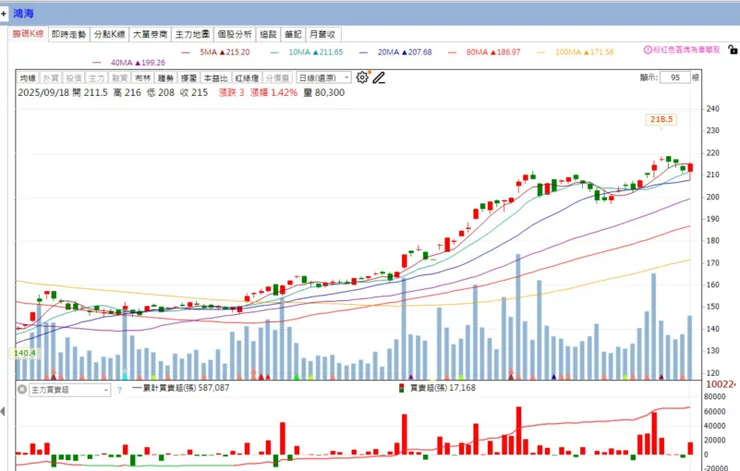Open the 月營收 tab
The width and height of the screenshot is (740, 471).
323,34
